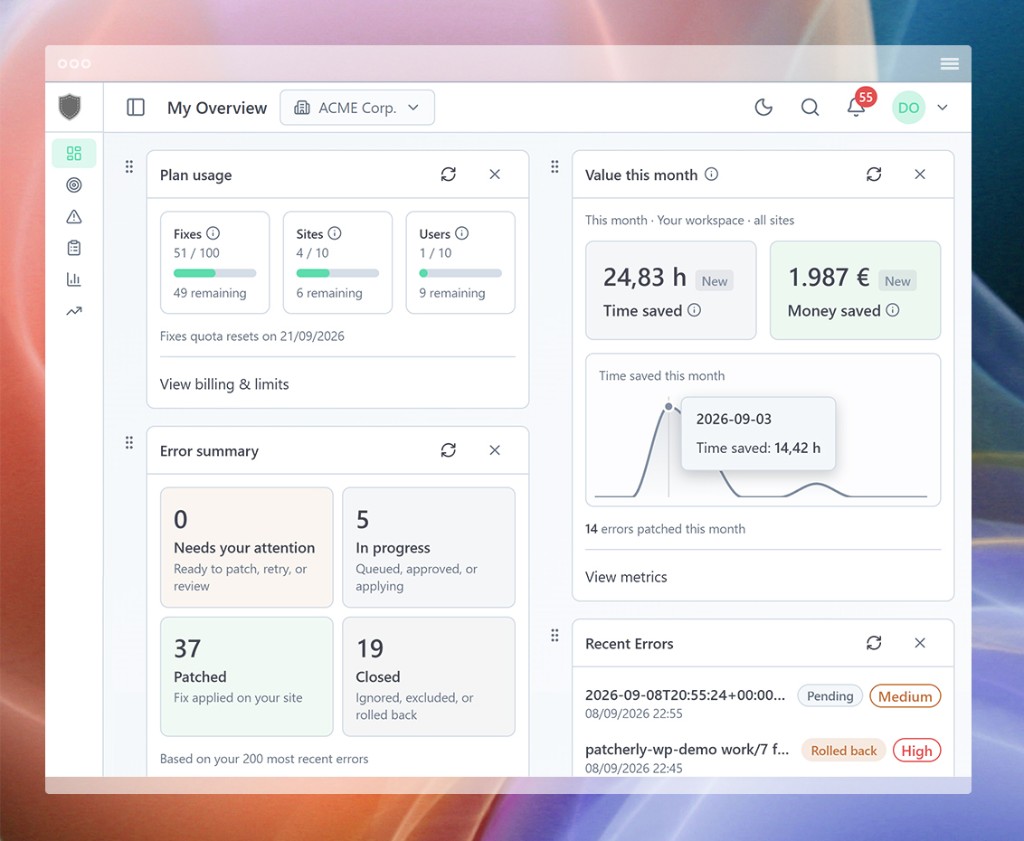The image size is (1024, 841).
Task: Close the Recent Errors widget
Action: coord(920,643)
